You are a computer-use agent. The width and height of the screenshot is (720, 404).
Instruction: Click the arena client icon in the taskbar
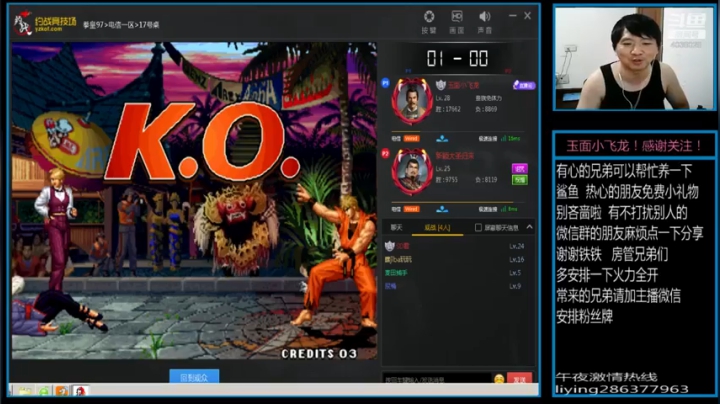(x=81, y=391)
